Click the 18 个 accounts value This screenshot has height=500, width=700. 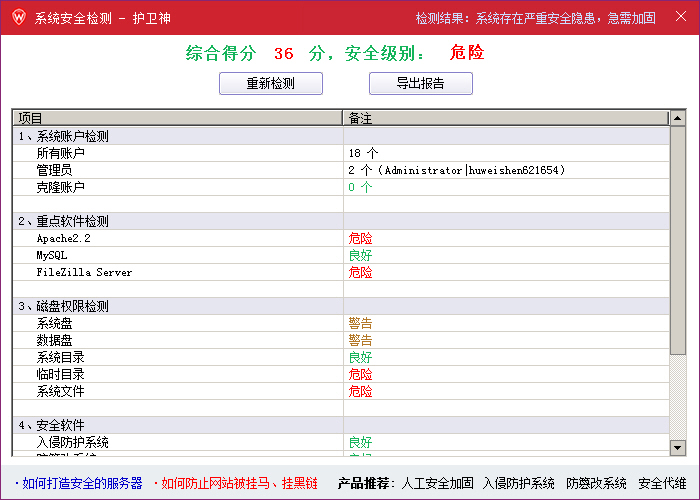[x=363, y=153]
